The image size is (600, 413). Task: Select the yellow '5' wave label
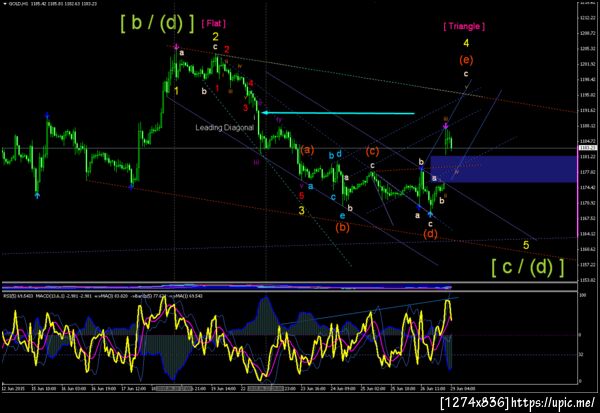(x=526, y=245)
